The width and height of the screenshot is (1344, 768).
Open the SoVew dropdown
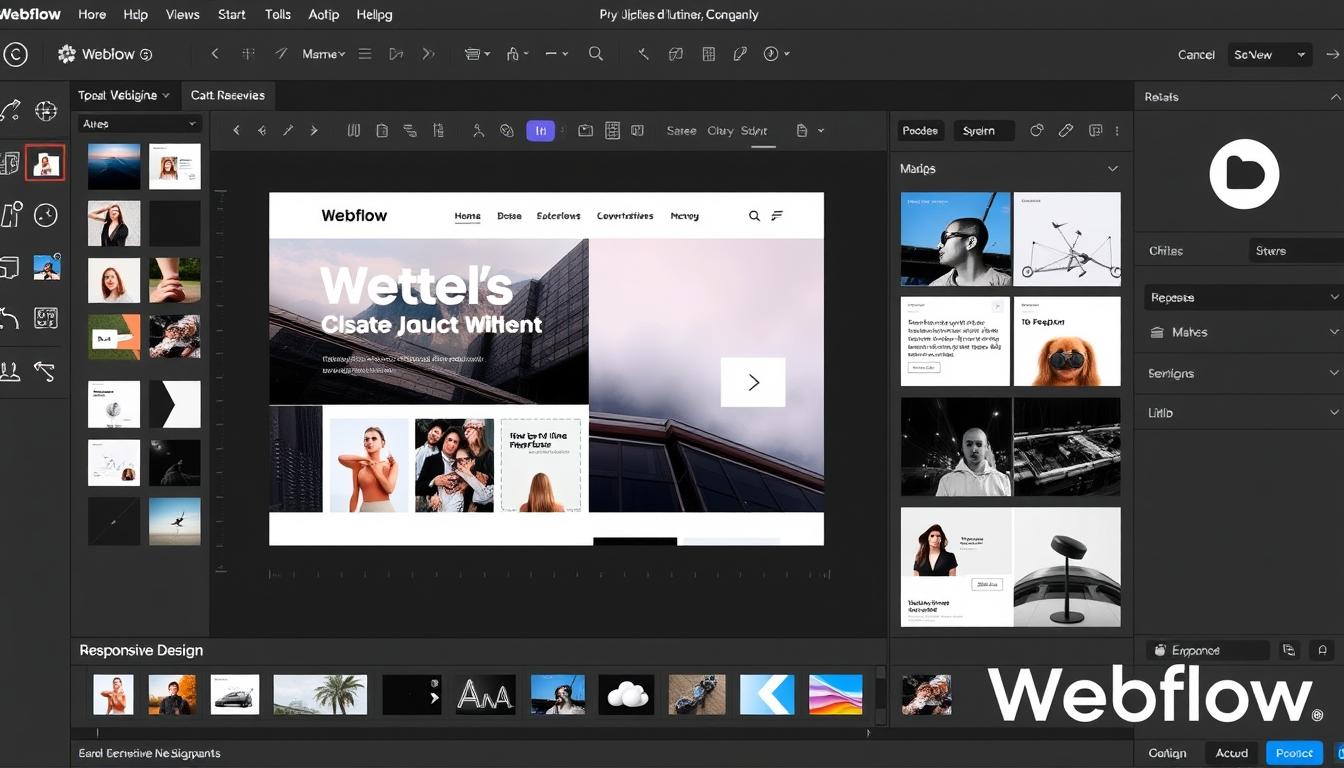[1269, 55]
